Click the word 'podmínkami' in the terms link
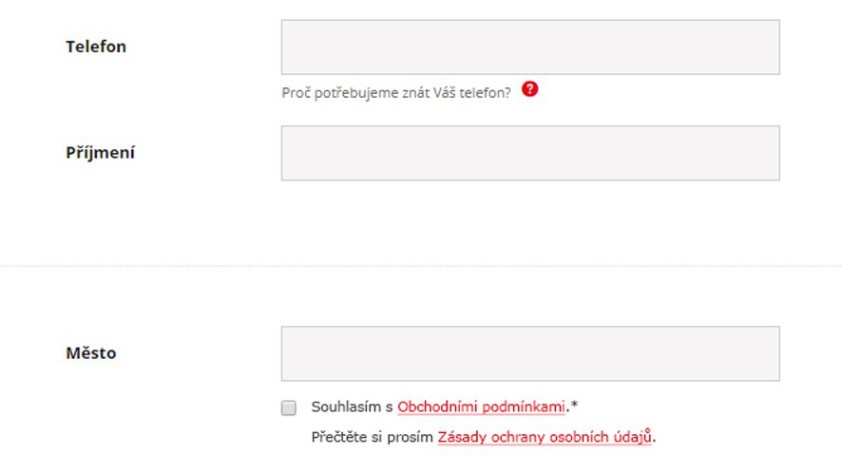 coord(524,407)
